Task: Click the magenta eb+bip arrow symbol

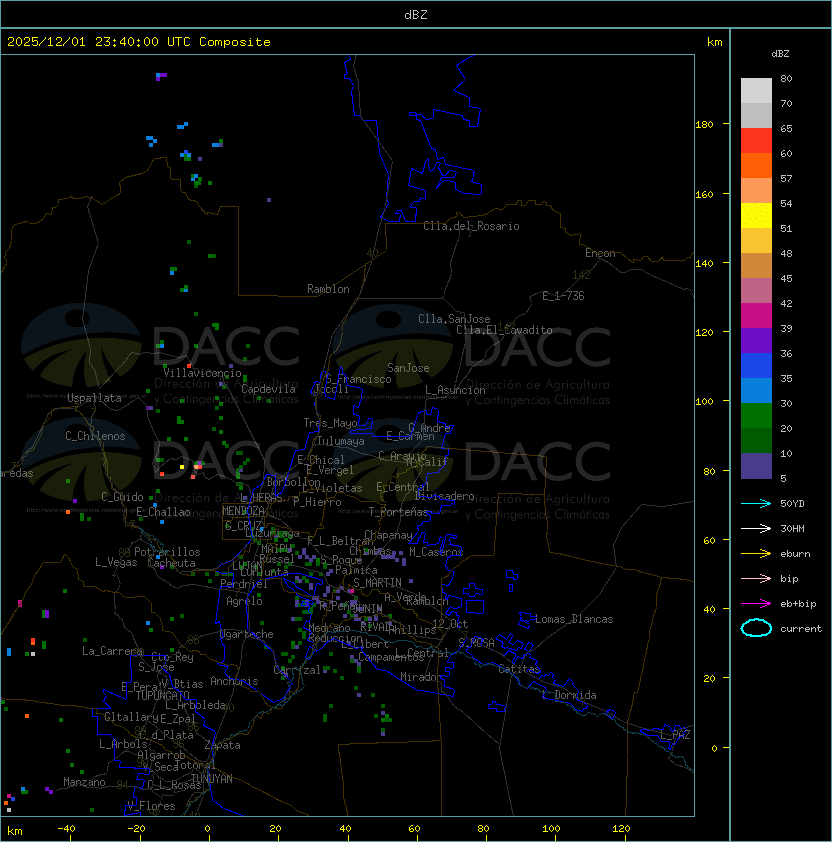Action: coord(756,603)
